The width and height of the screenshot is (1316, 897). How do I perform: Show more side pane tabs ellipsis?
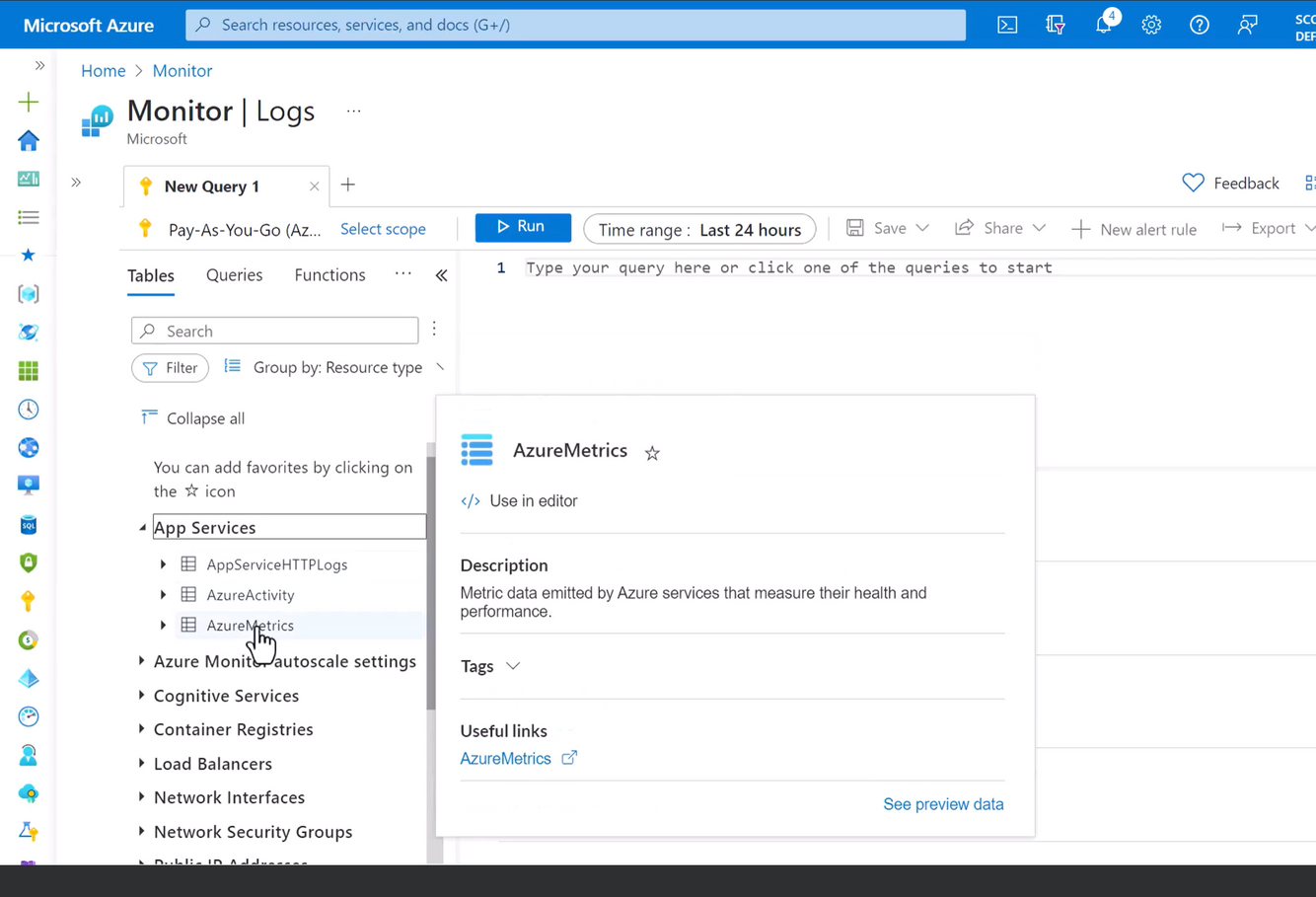tap(403, 273)
